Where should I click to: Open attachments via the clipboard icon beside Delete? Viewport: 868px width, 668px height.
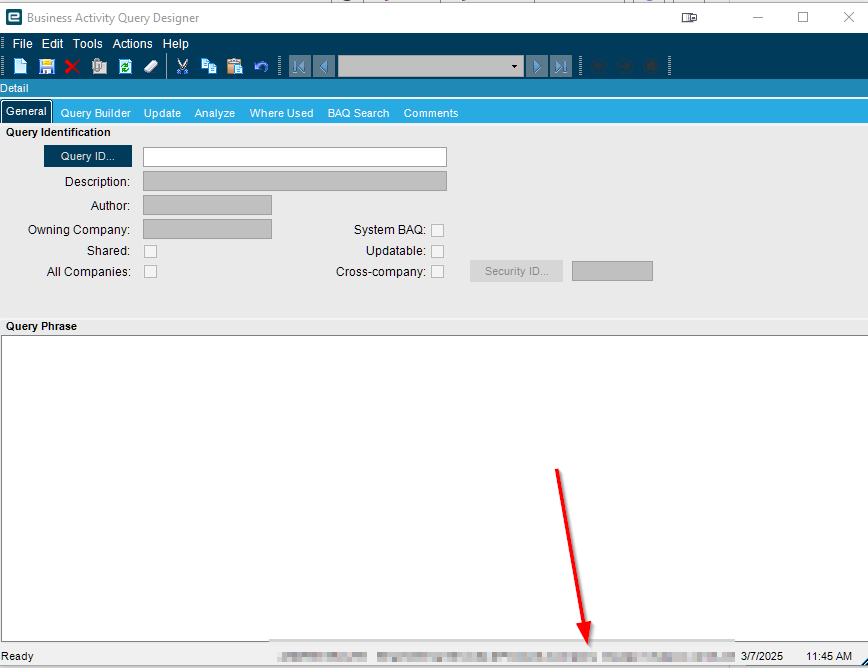(x=99, y=66)
